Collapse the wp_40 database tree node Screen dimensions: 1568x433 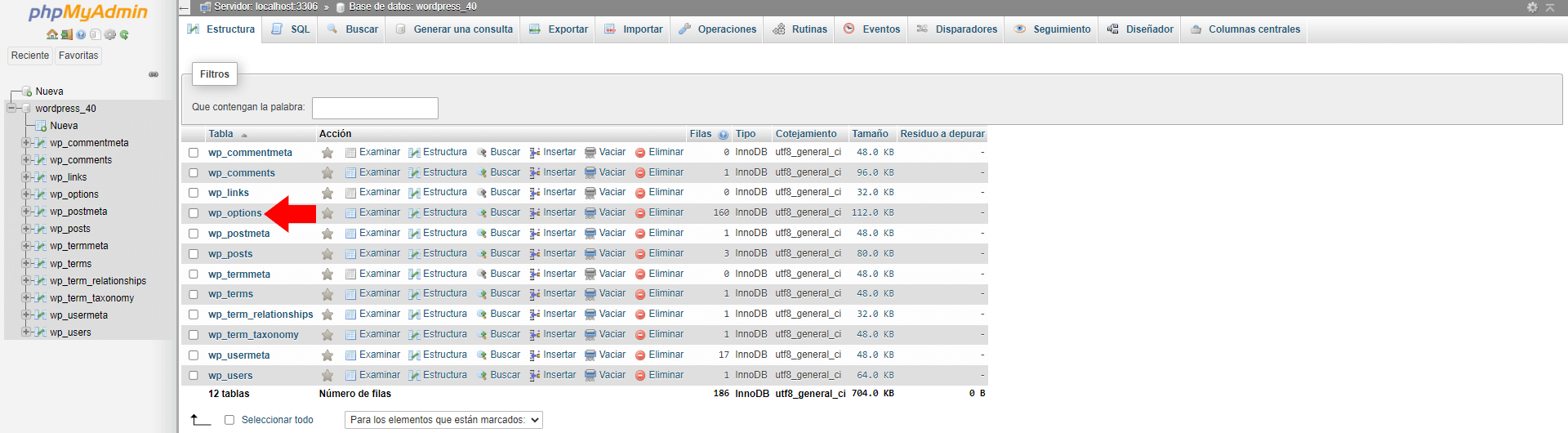[11, 108]
